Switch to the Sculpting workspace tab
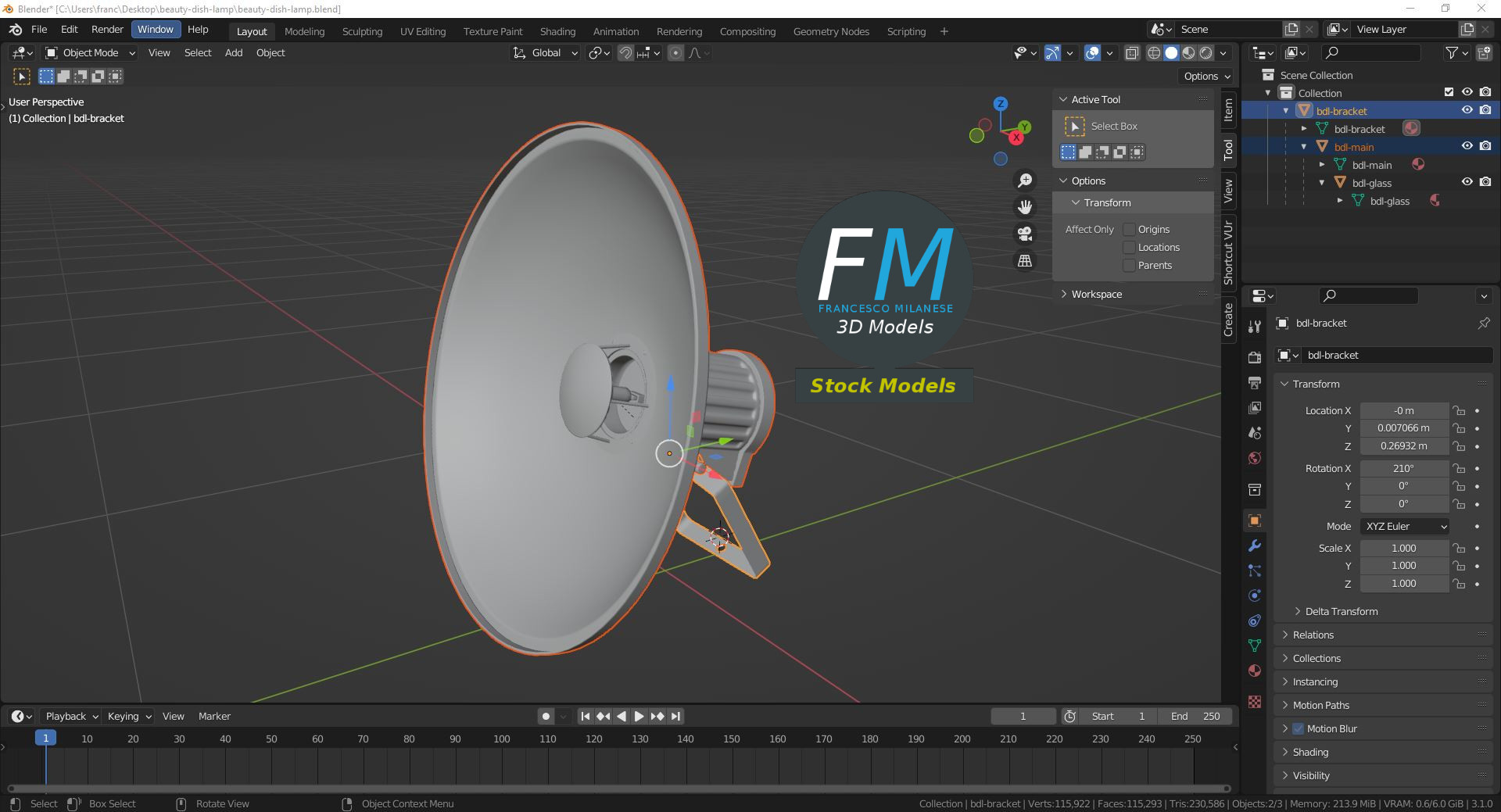1501x812 pixels. click(362, 32)
